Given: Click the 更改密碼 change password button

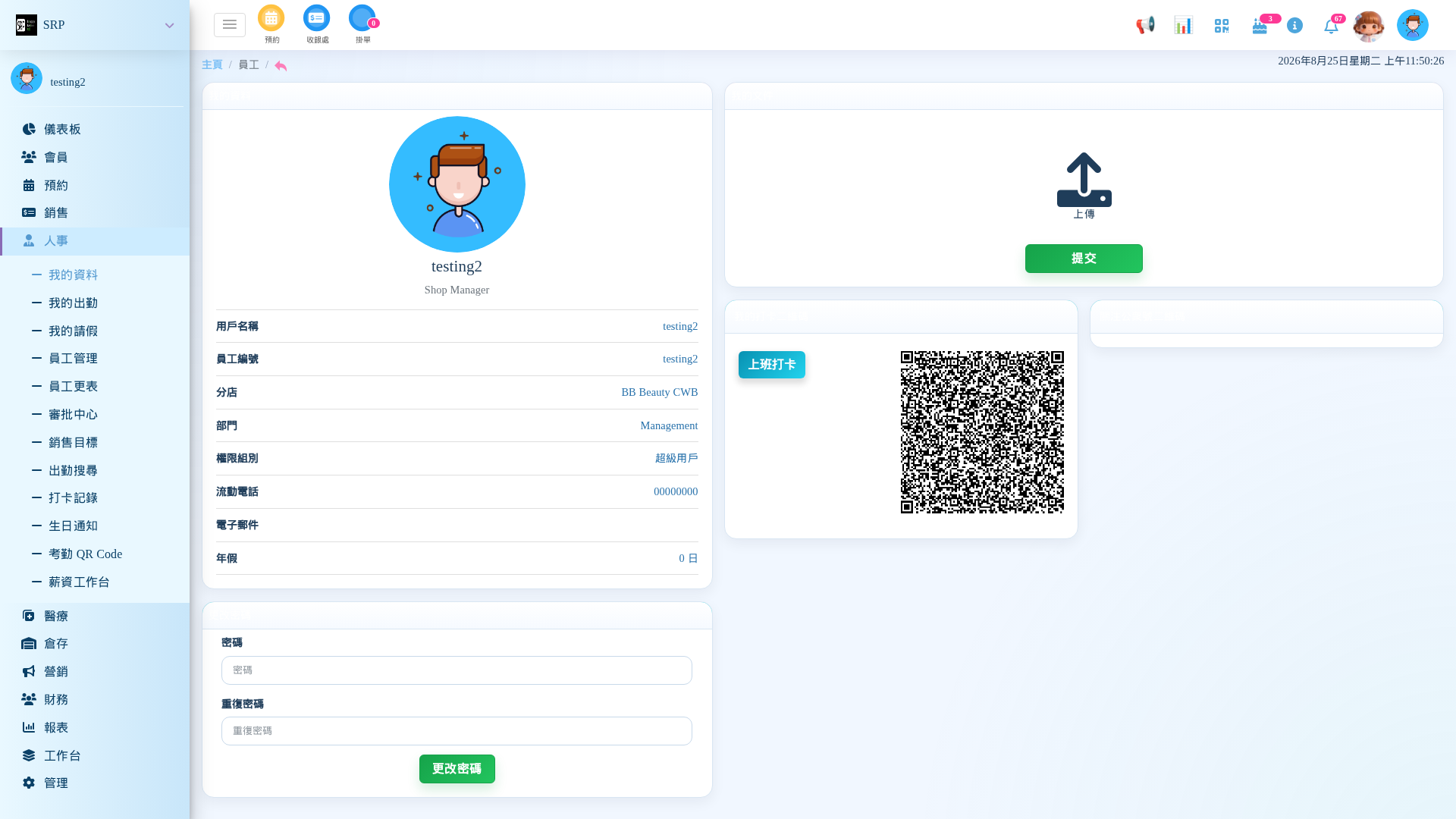Looking at the screenshot, I should click(x=457, y=769).
